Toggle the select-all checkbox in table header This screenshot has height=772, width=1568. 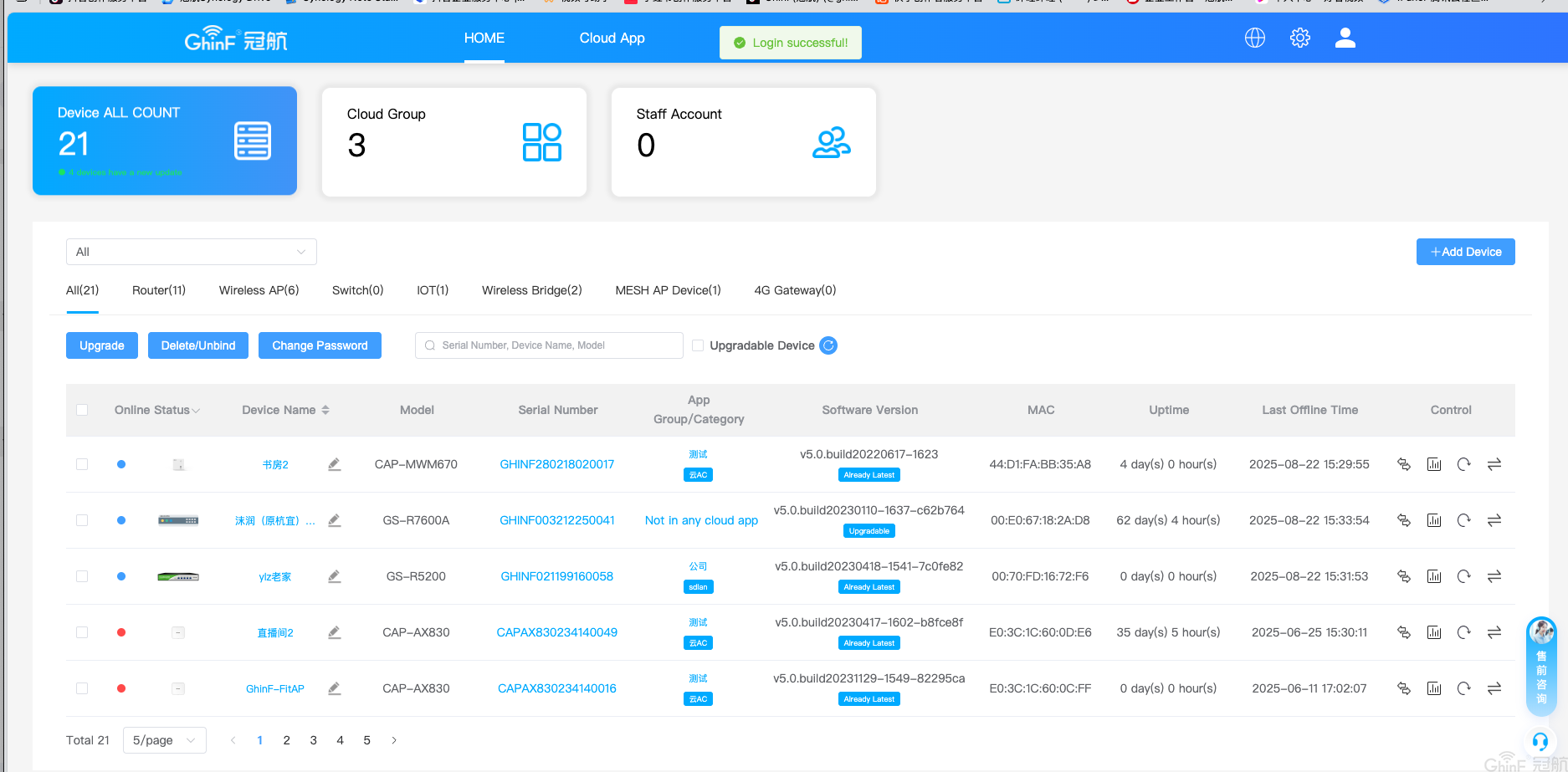tap(82, 410)
